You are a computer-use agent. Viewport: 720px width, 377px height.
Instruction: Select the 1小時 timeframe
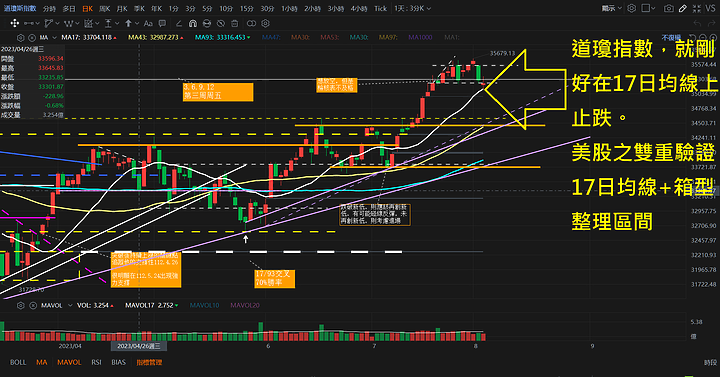coord(289,9)
